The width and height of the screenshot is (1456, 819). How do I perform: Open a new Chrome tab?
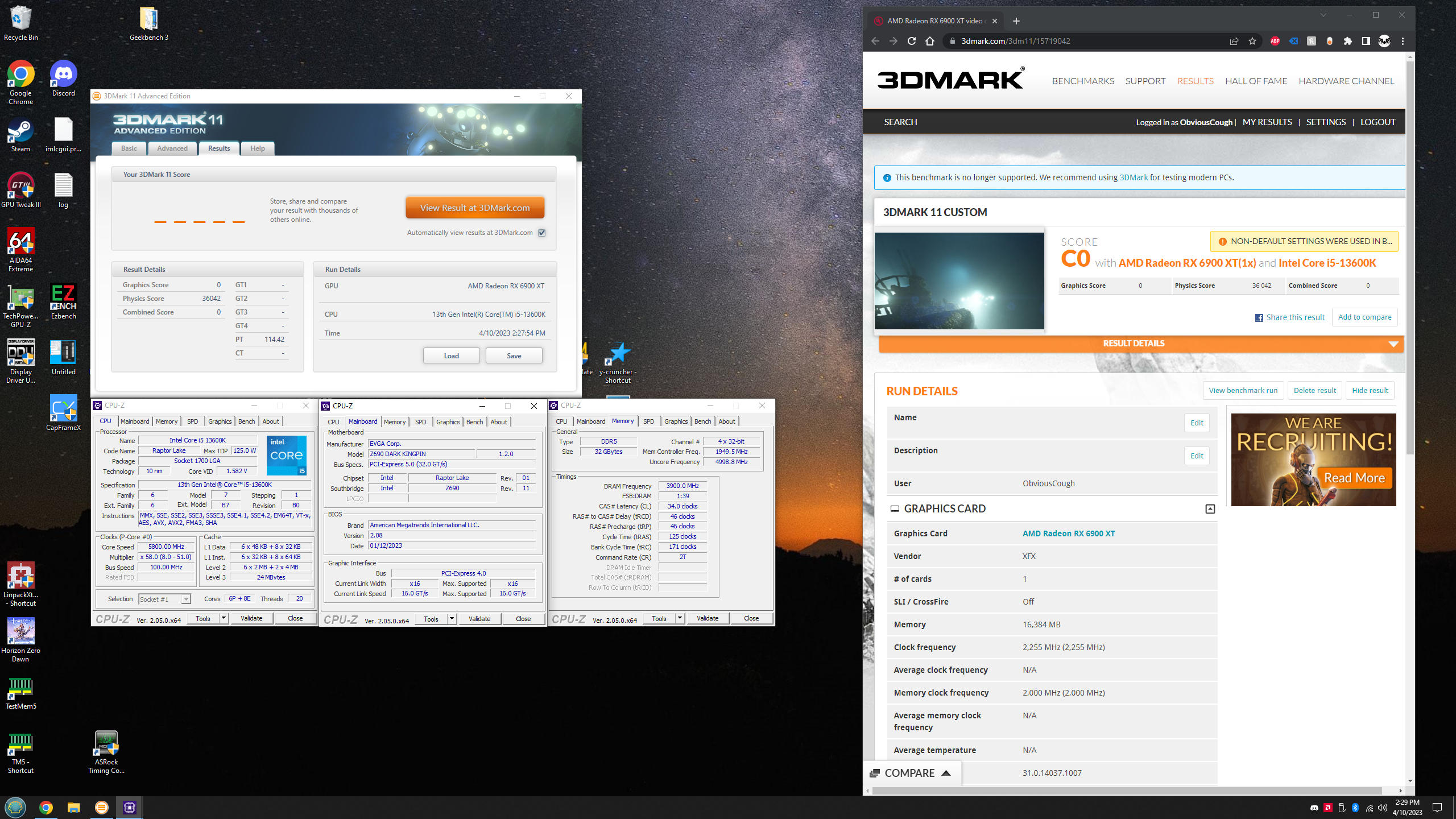point(1016,21)
